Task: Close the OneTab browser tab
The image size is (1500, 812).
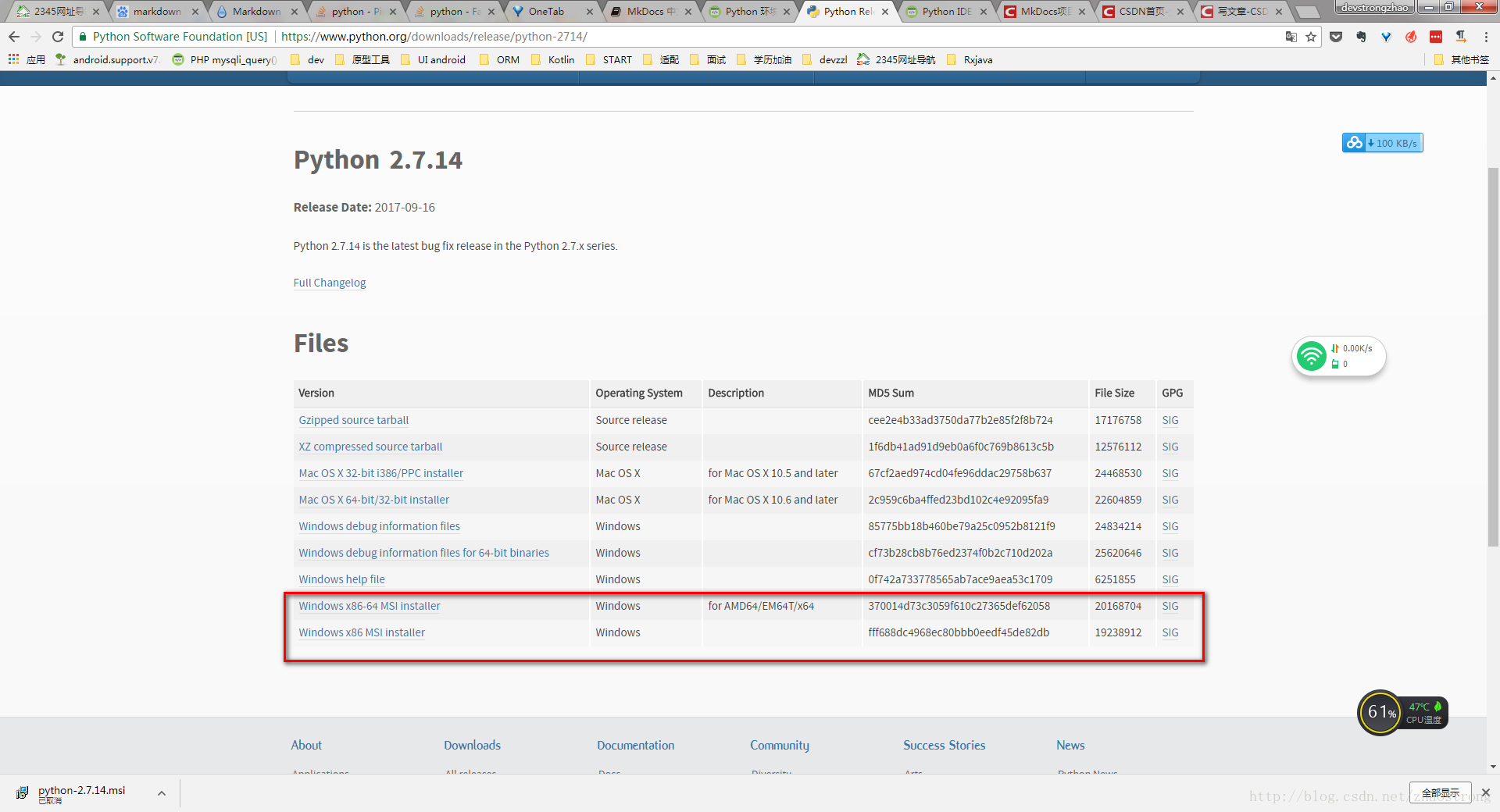Action: 590,12
